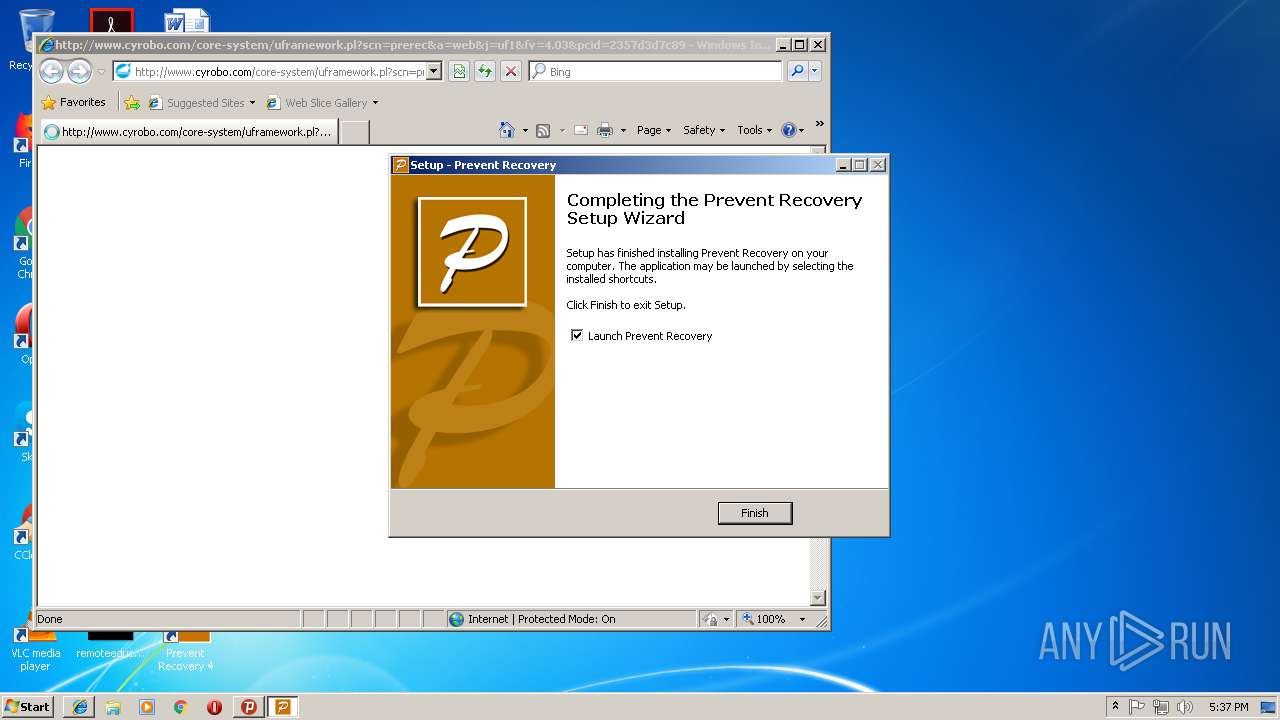Click the red Stop loading icon

(x=511, y=71)
